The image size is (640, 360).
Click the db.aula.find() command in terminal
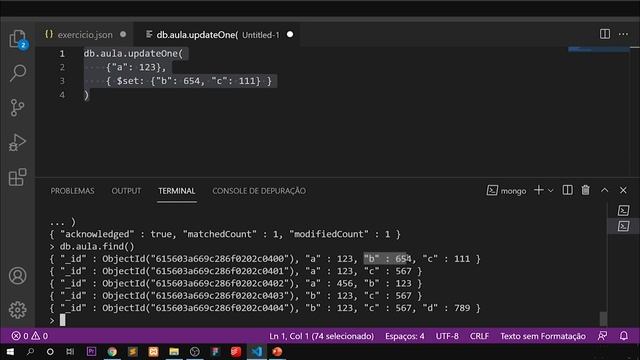pos(97,247)
